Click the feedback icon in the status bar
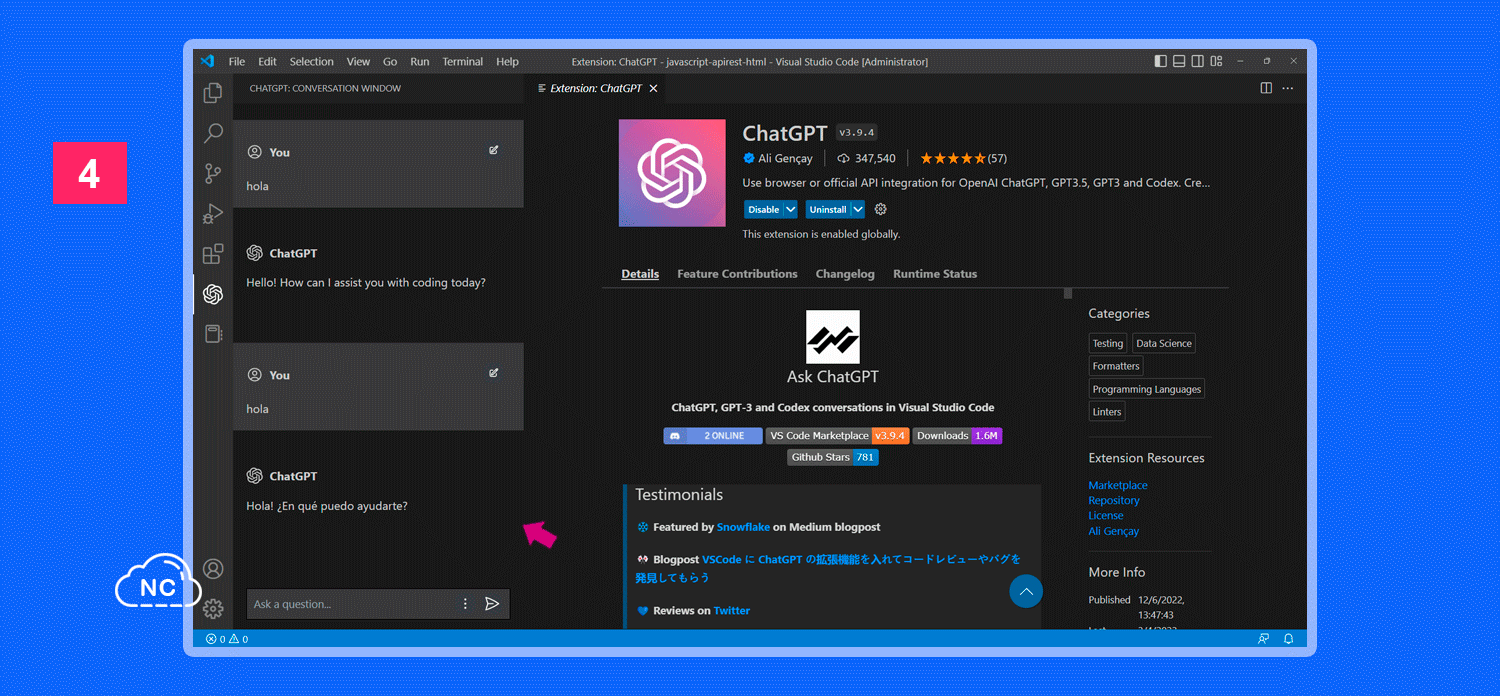This screenshot has height=696, width=1500. 1264,638
